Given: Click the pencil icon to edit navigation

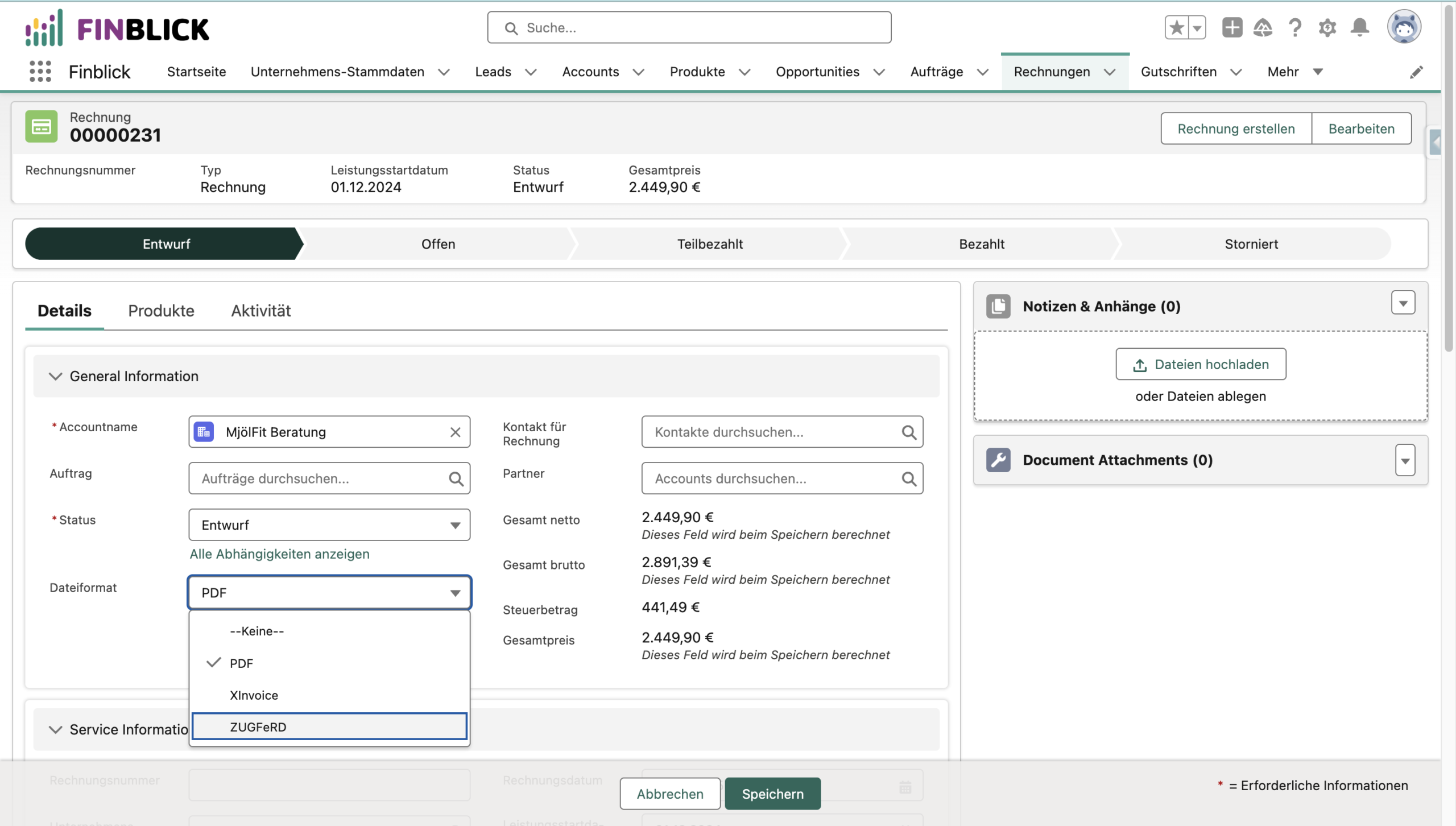Looking at the screenshot, I should (x=1416, y=72).
